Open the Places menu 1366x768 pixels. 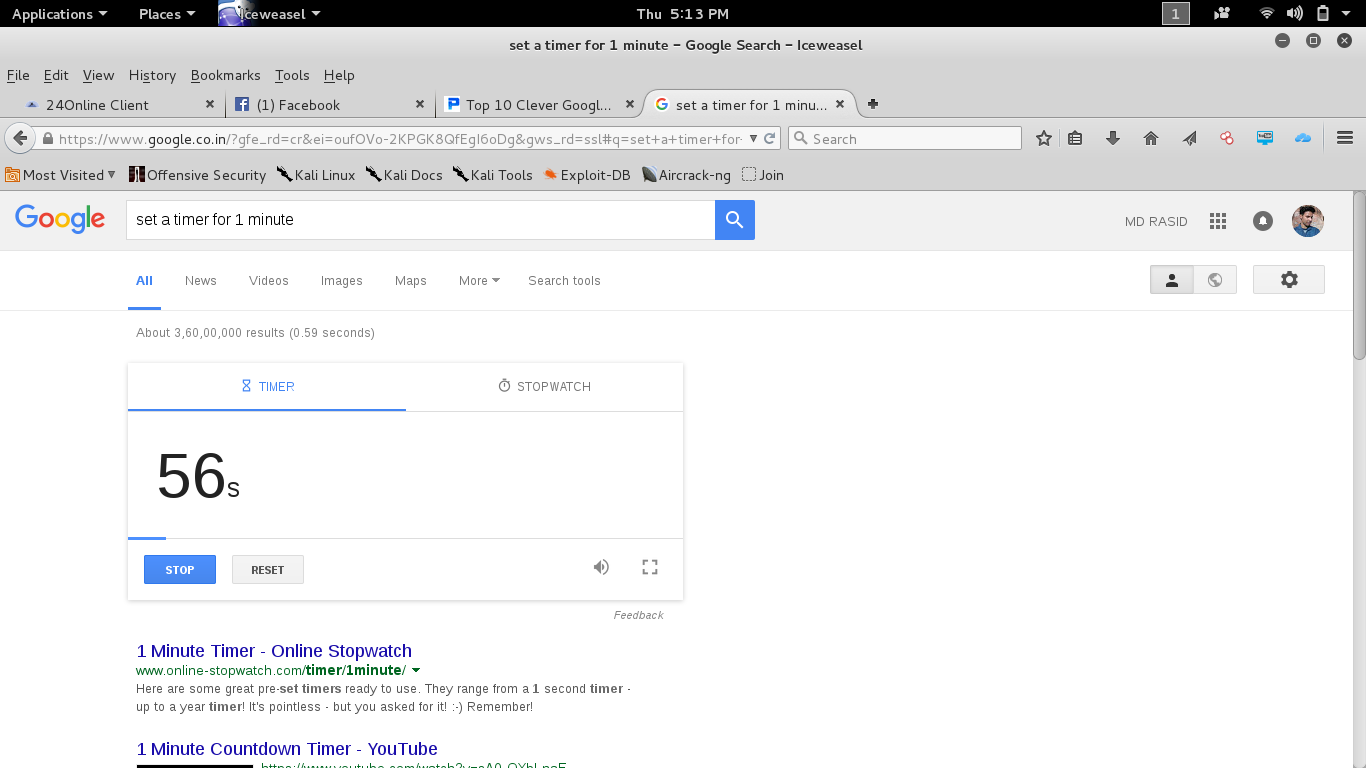pos(167,14)
